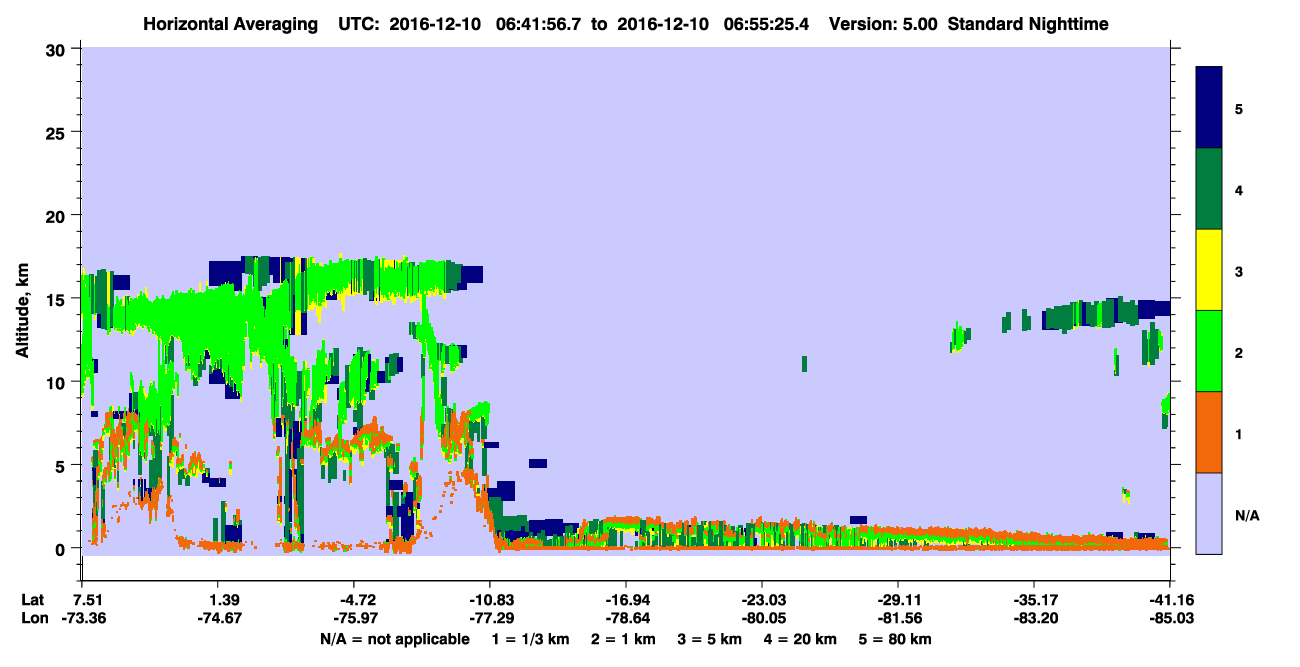The height and width of the screenshot is (667, 1300).
Task: Click the yellow level 3 colorbar segment
Action: tap(1209, 270)
